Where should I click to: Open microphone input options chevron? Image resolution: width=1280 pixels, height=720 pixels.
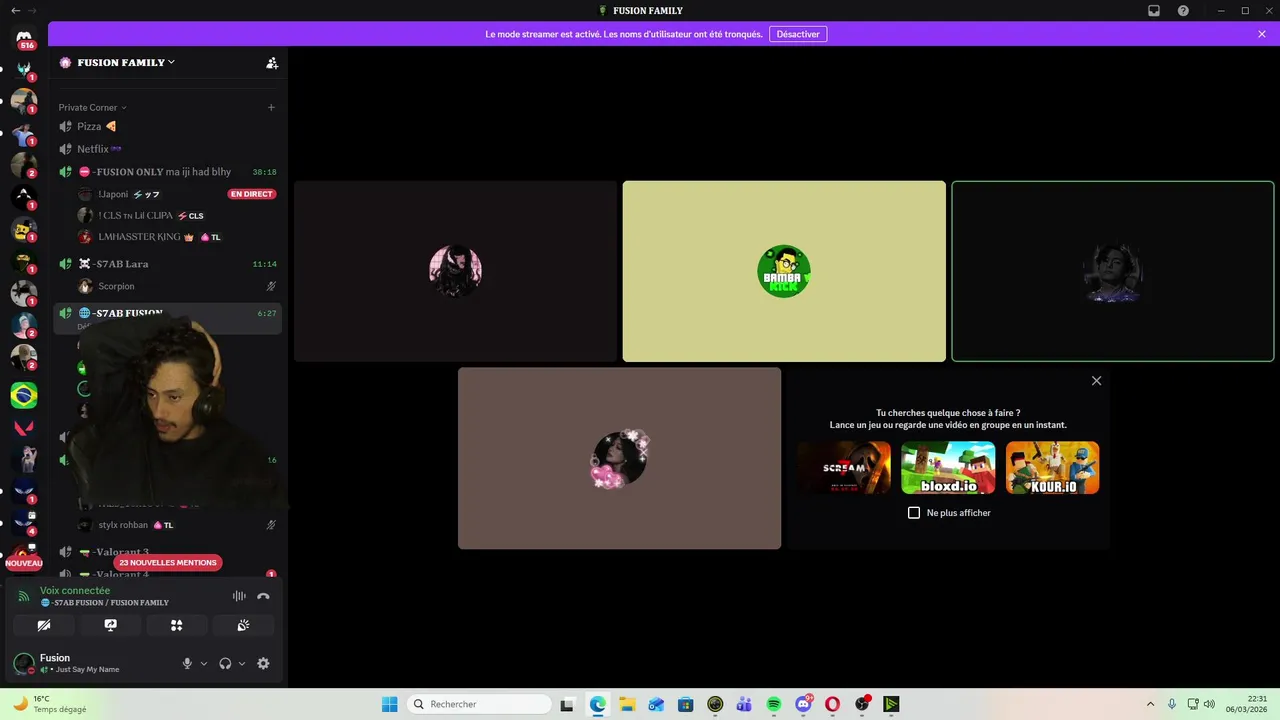[x=204, y=663]
